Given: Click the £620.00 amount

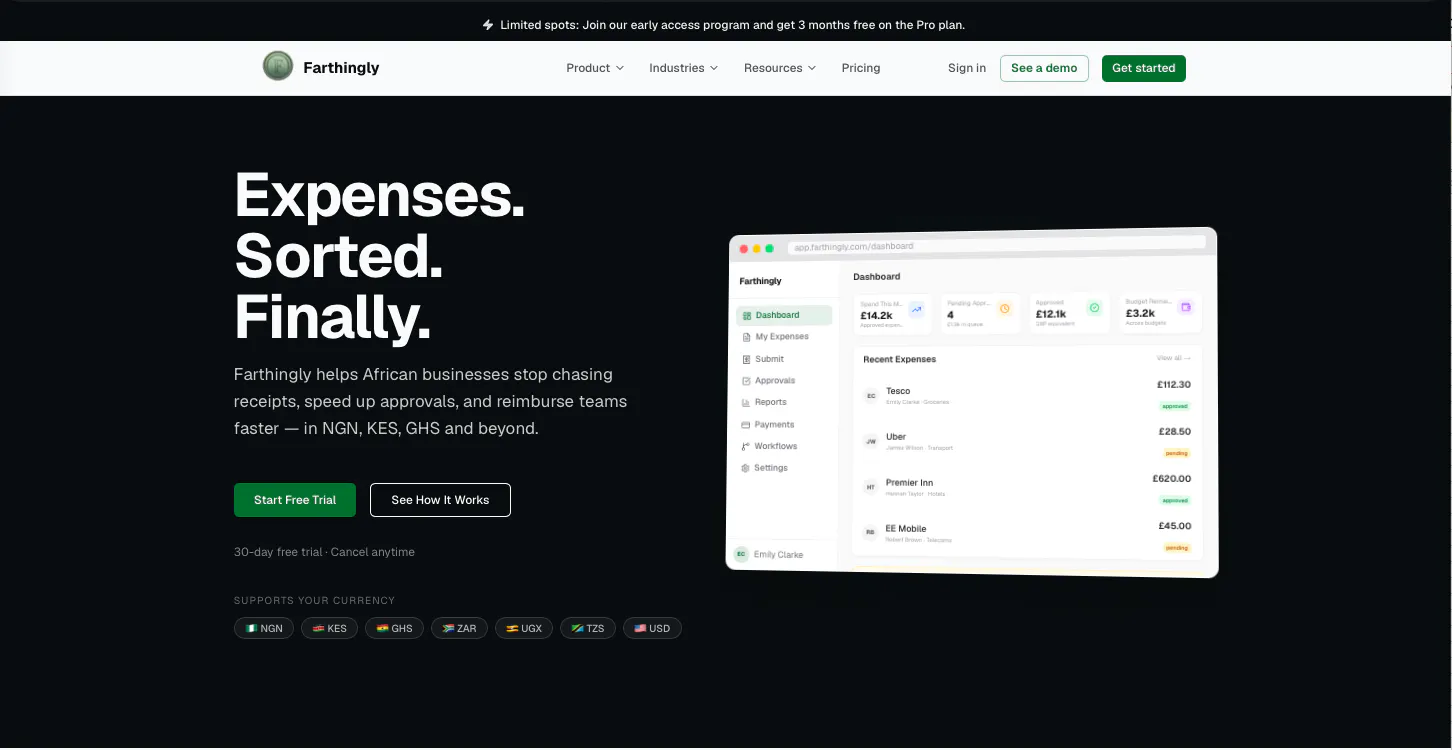Looking at the screenshot, I should 1172,478.
